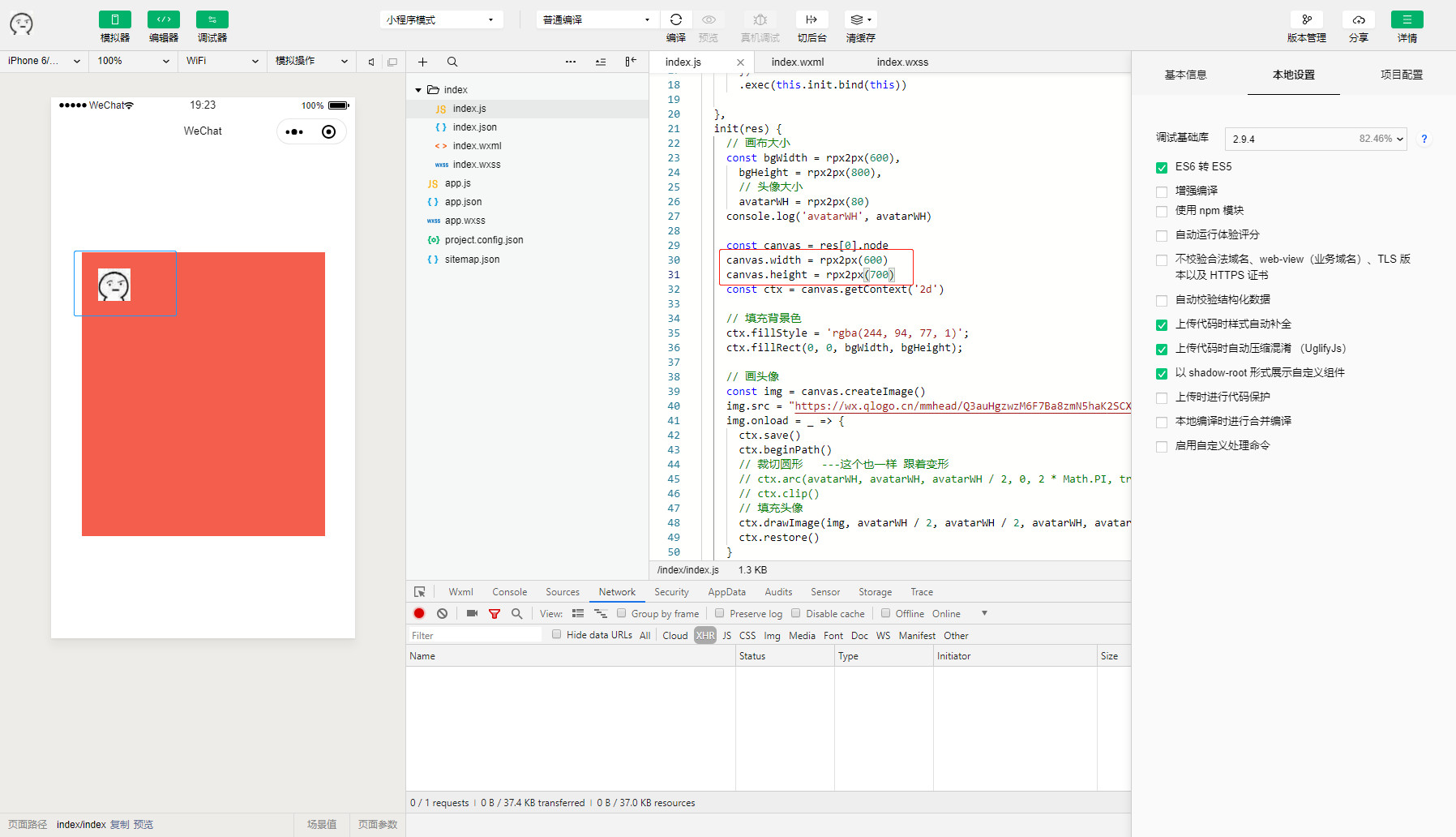This screenshot has height=837, width=1456.
Task: Open the 普通编译 compile dropdown
Action: coord(597,19)
